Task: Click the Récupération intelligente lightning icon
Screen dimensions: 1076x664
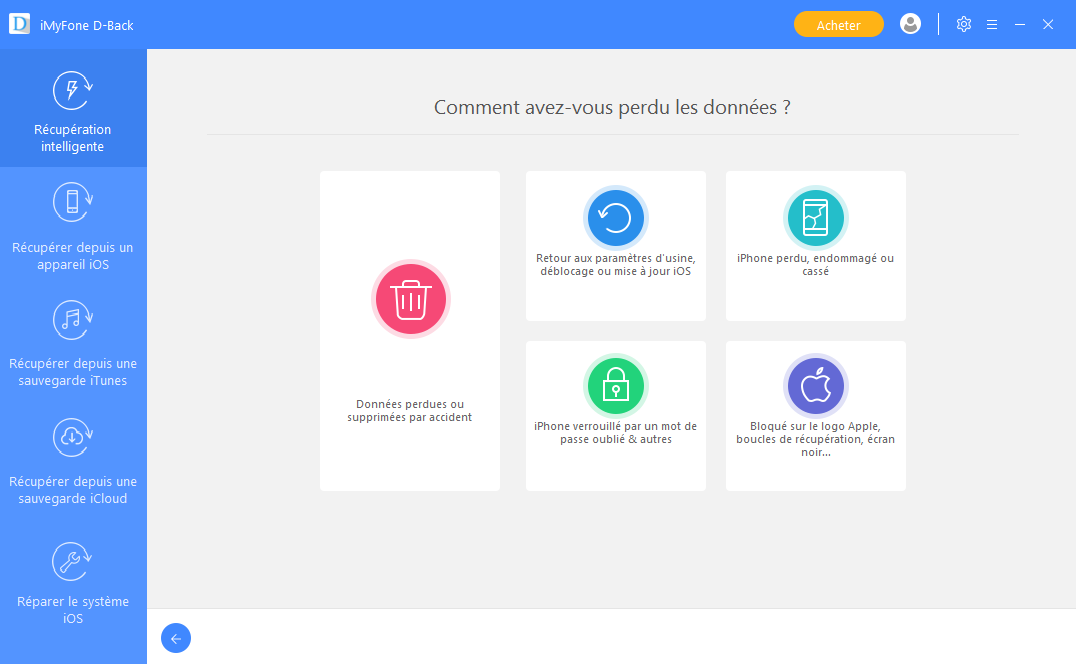Action: (x=73, y=91)
